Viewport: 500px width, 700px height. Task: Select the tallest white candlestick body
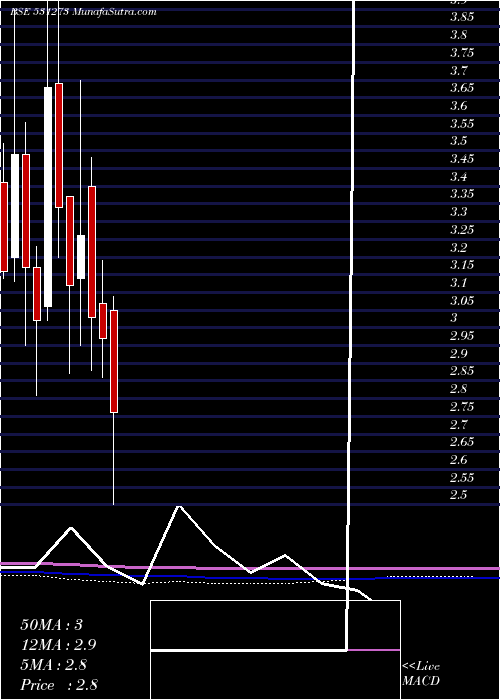(48, 197)
